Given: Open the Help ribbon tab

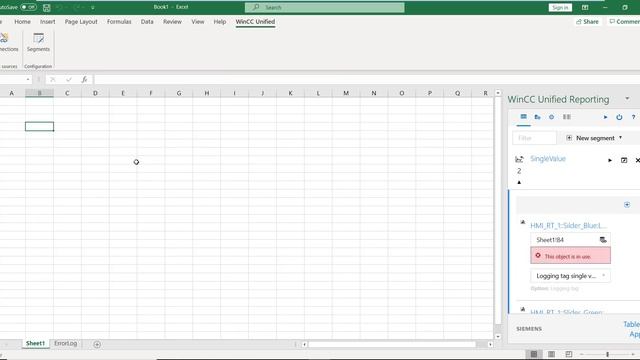Looking at the screenshot, I should coord(220,22).
